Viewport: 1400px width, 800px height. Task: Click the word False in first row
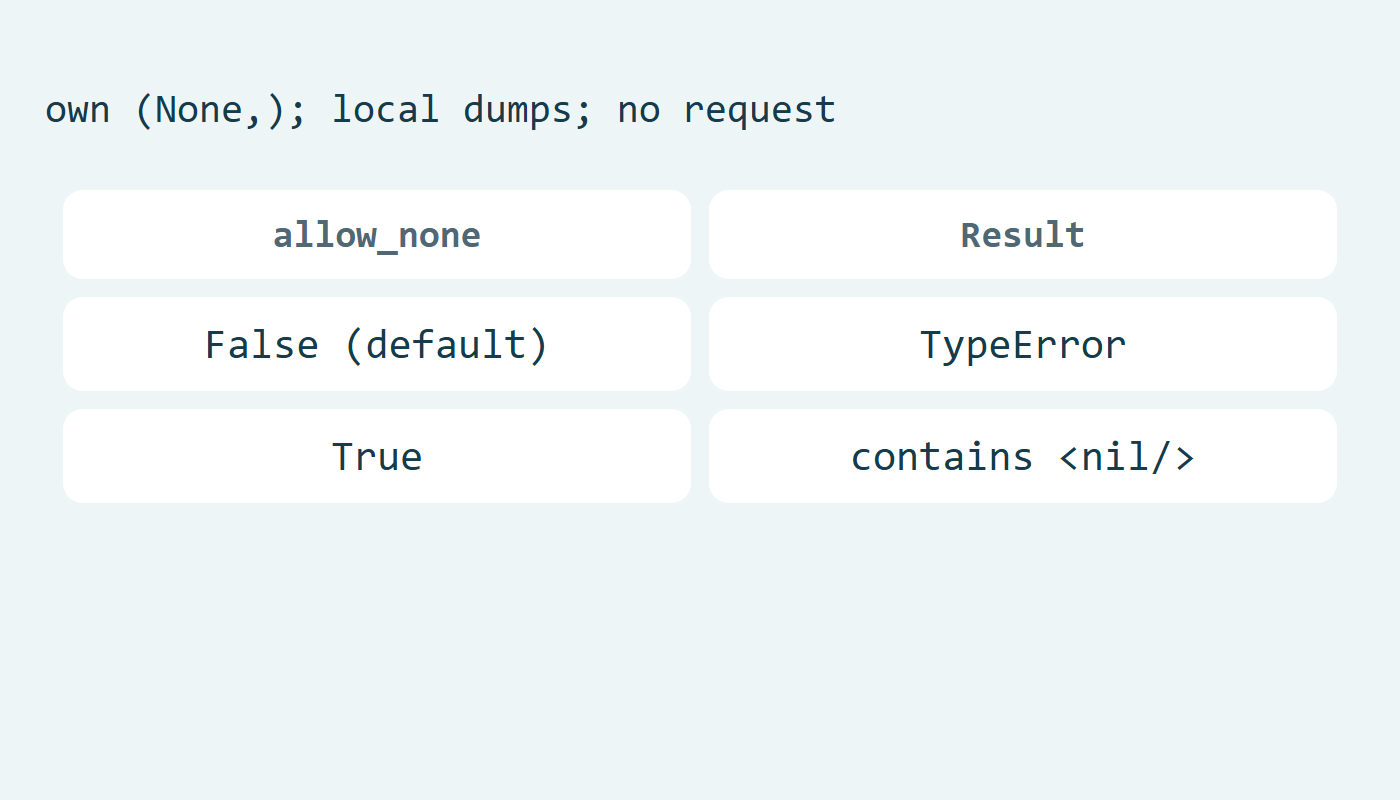(x=262, y=345)
